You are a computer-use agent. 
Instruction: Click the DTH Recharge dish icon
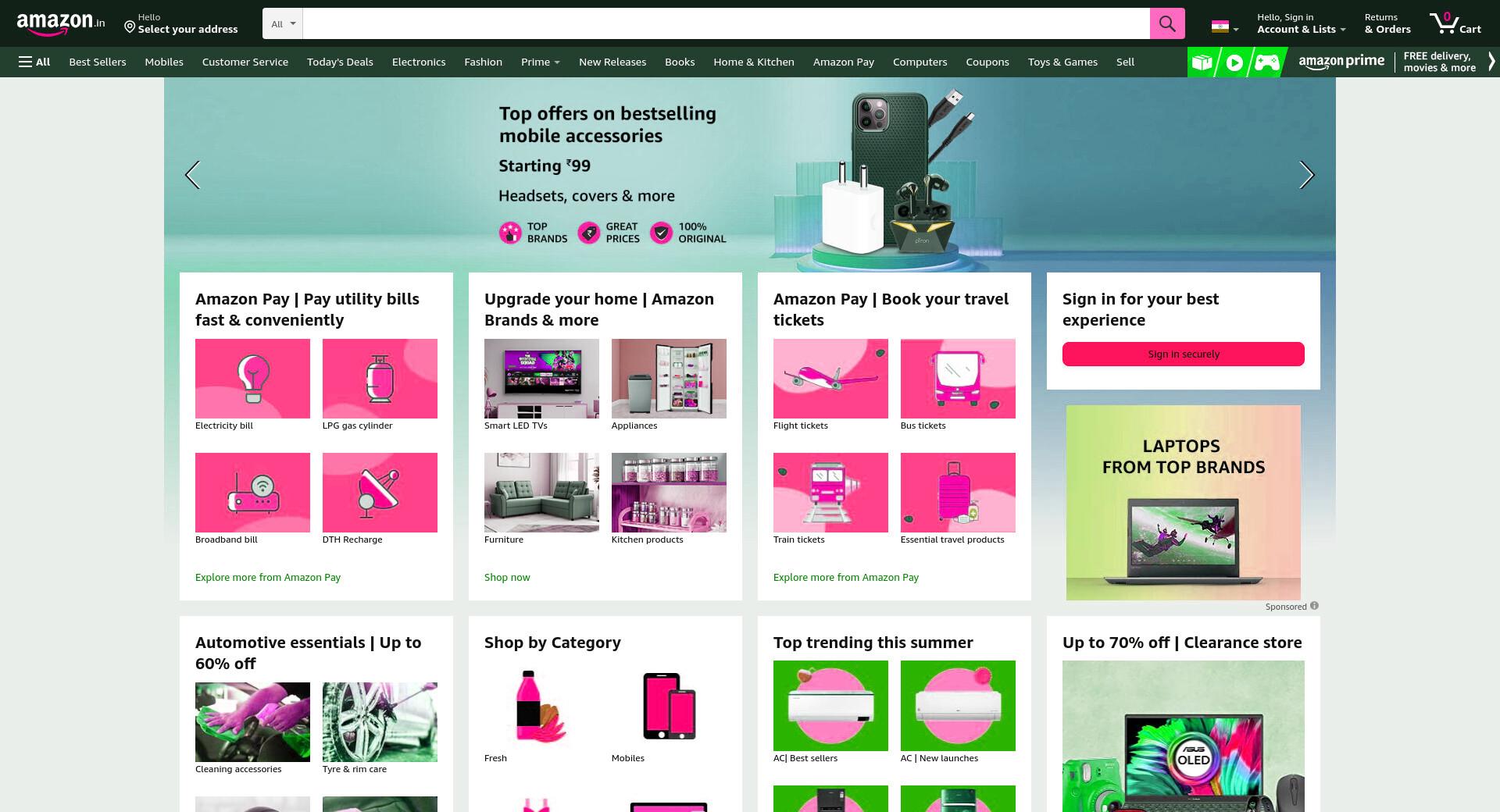[x=380, y=493]
